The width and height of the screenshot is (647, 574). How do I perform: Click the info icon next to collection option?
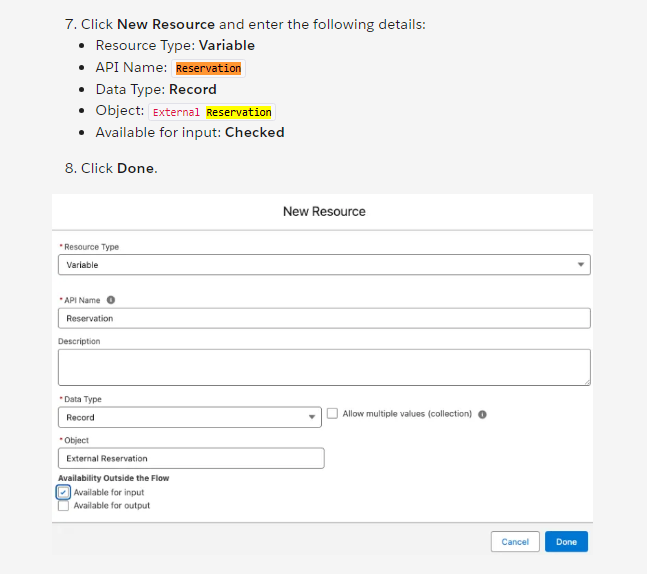(482, 414)
